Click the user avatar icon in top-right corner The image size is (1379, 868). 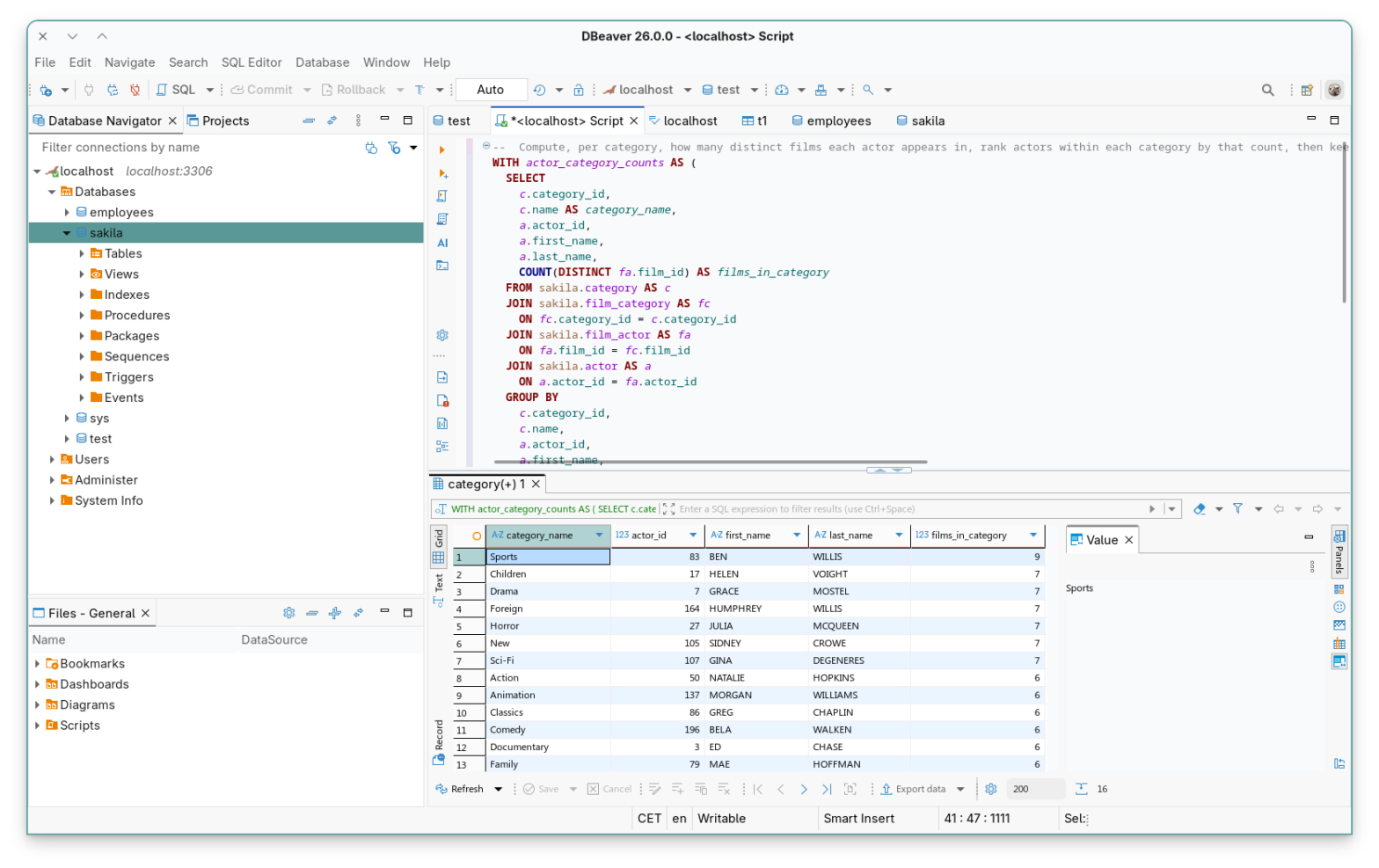(1334, 90)
